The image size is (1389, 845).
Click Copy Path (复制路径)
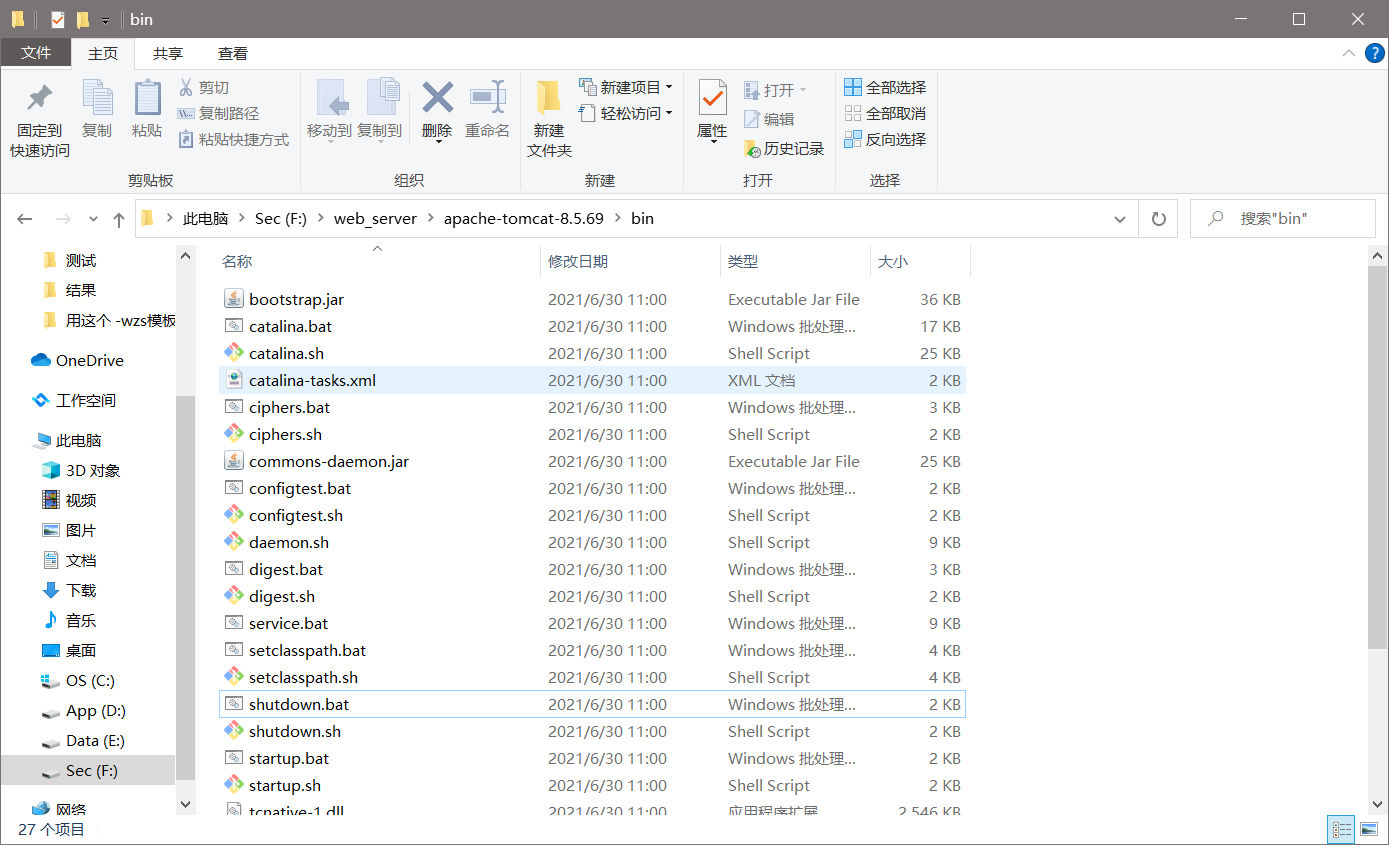(x=218, y=113)
